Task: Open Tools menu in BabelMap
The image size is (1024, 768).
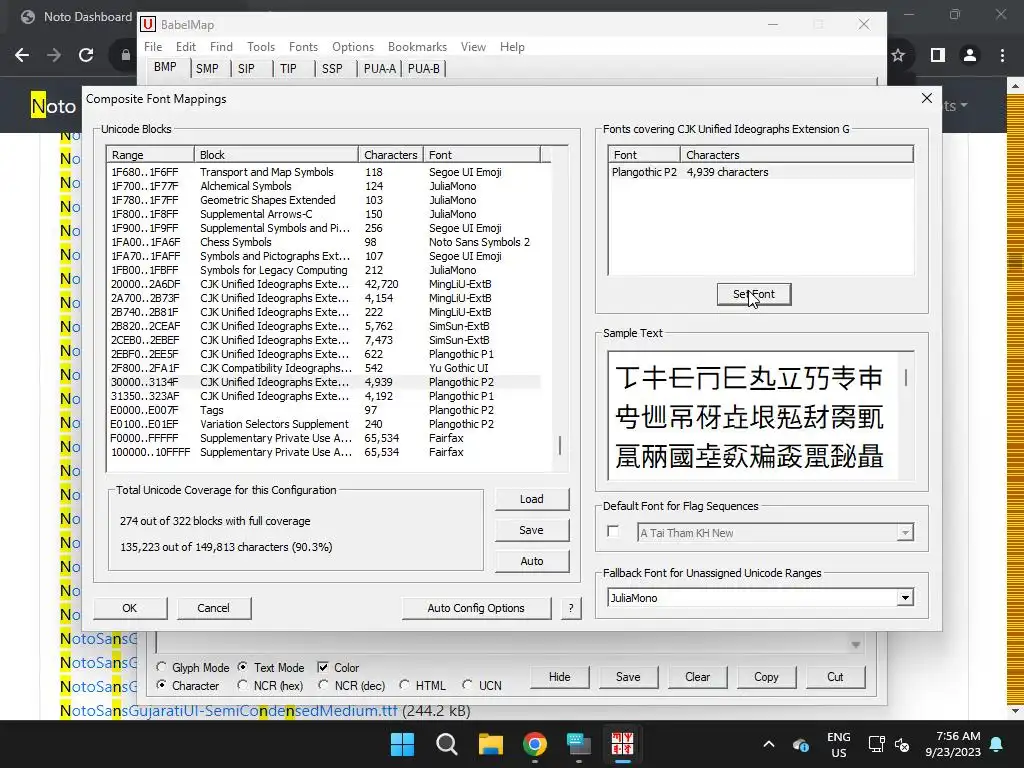Action: [x=261, y=47]
